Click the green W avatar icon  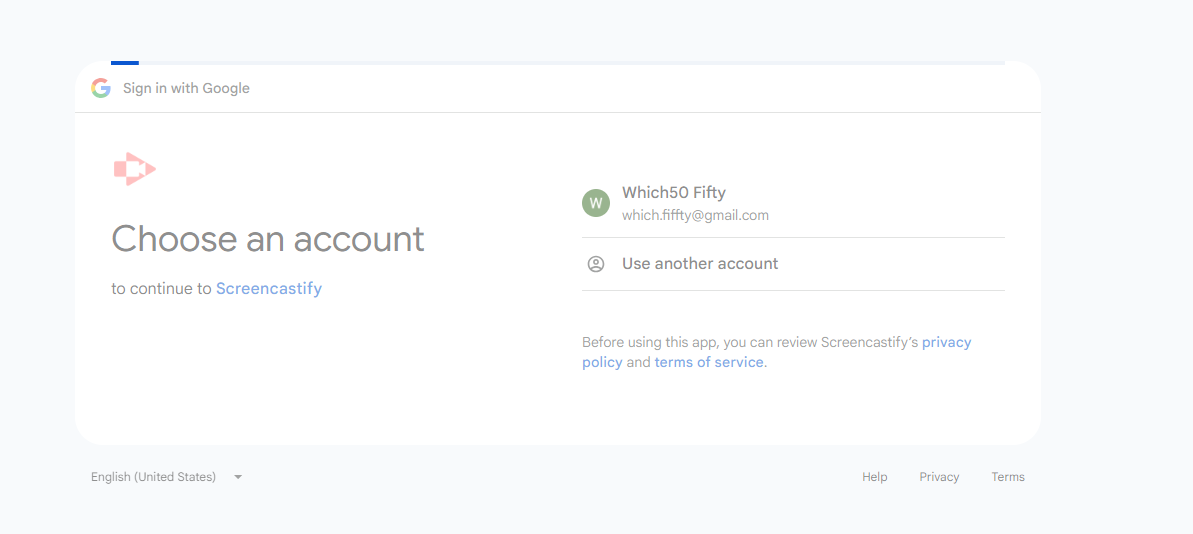click(x=596, y=203)
